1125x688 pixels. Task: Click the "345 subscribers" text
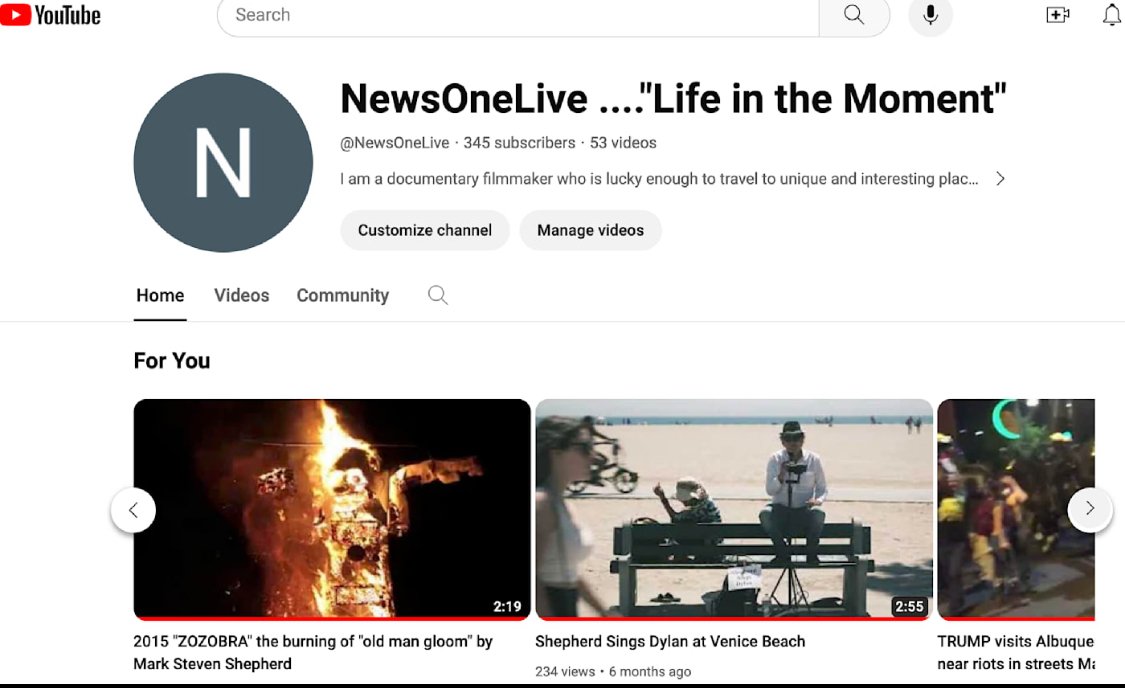[x=519, y=143]
